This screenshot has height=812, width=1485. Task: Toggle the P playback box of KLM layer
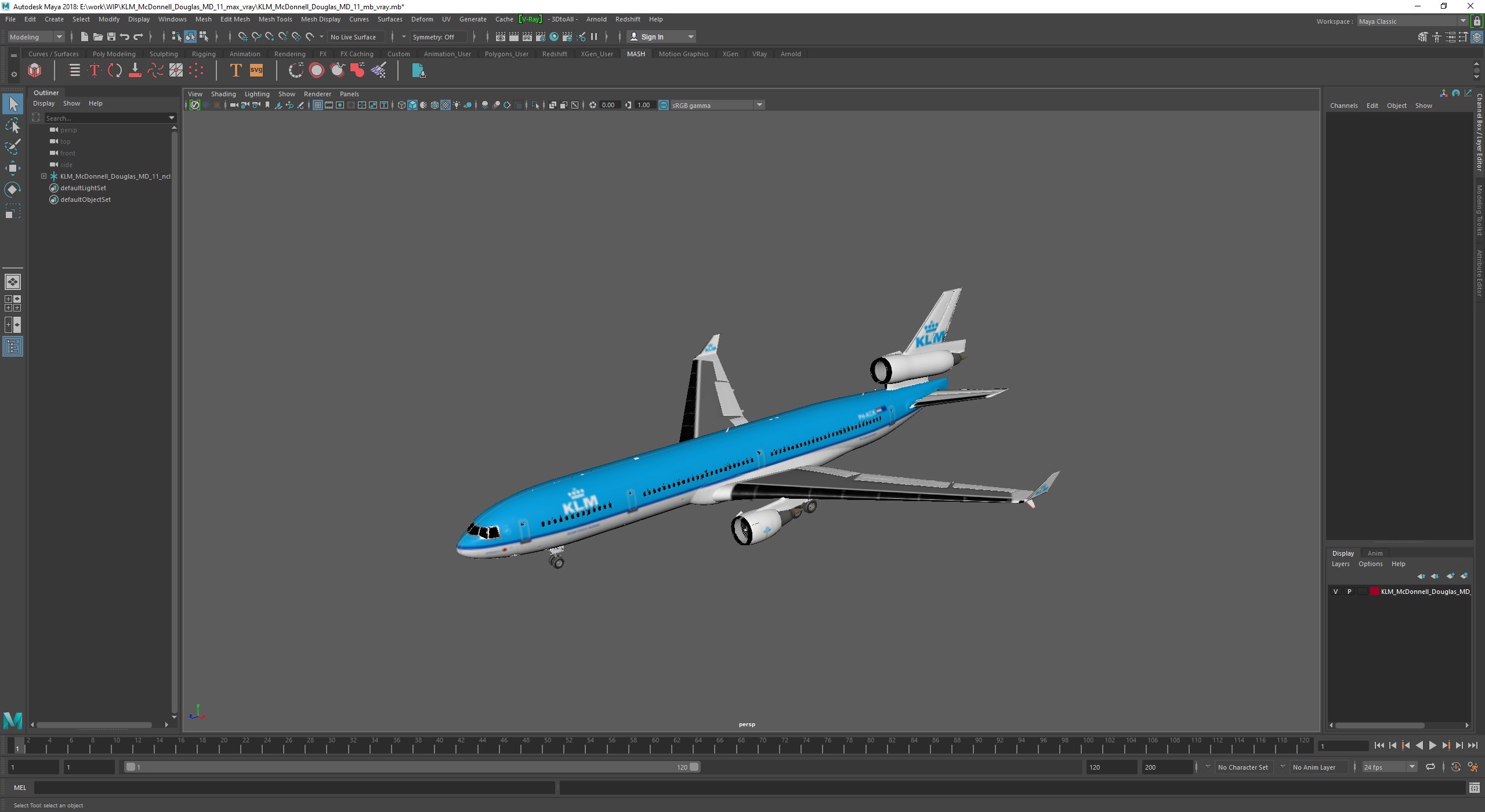(x=1349, y=592)
